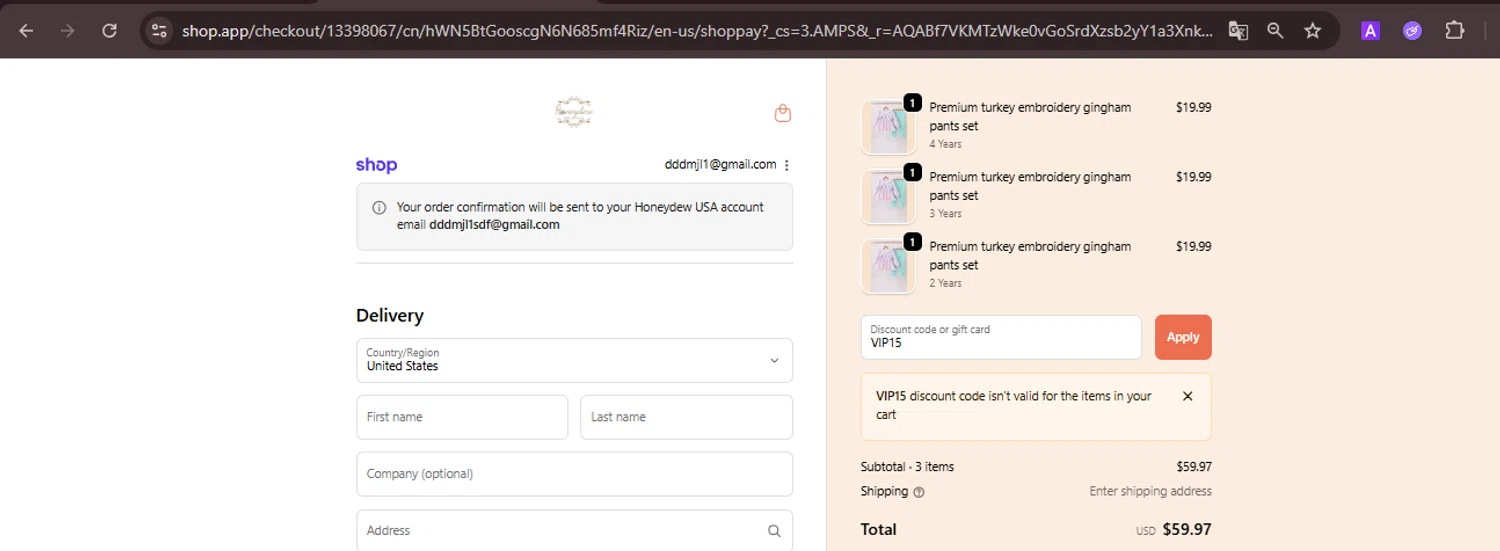Click the shipping help question icon
The height and width of the screenshot is (551, 1500).
point(919,492)
